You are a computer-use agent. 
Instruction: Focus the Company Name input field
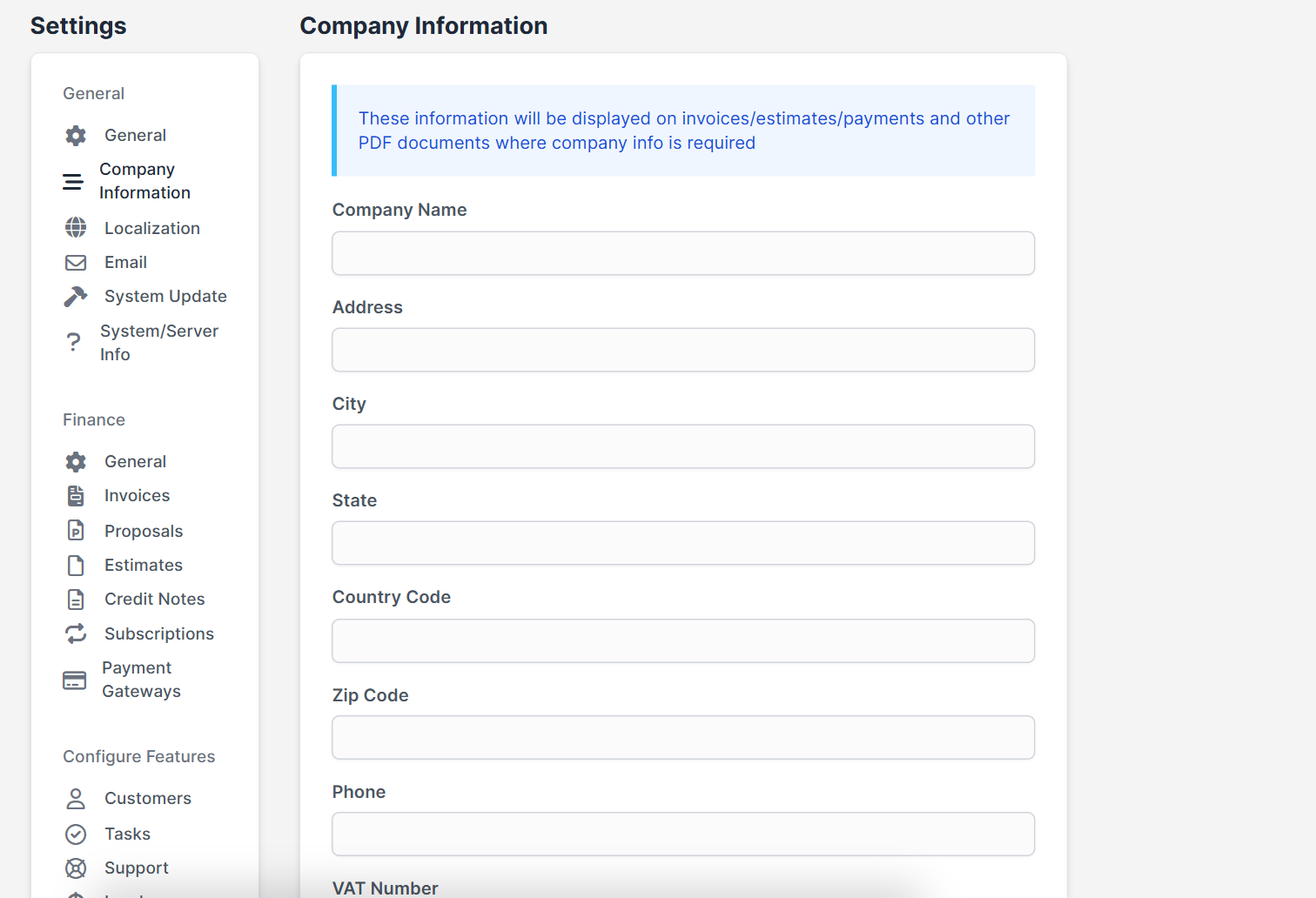683,253
